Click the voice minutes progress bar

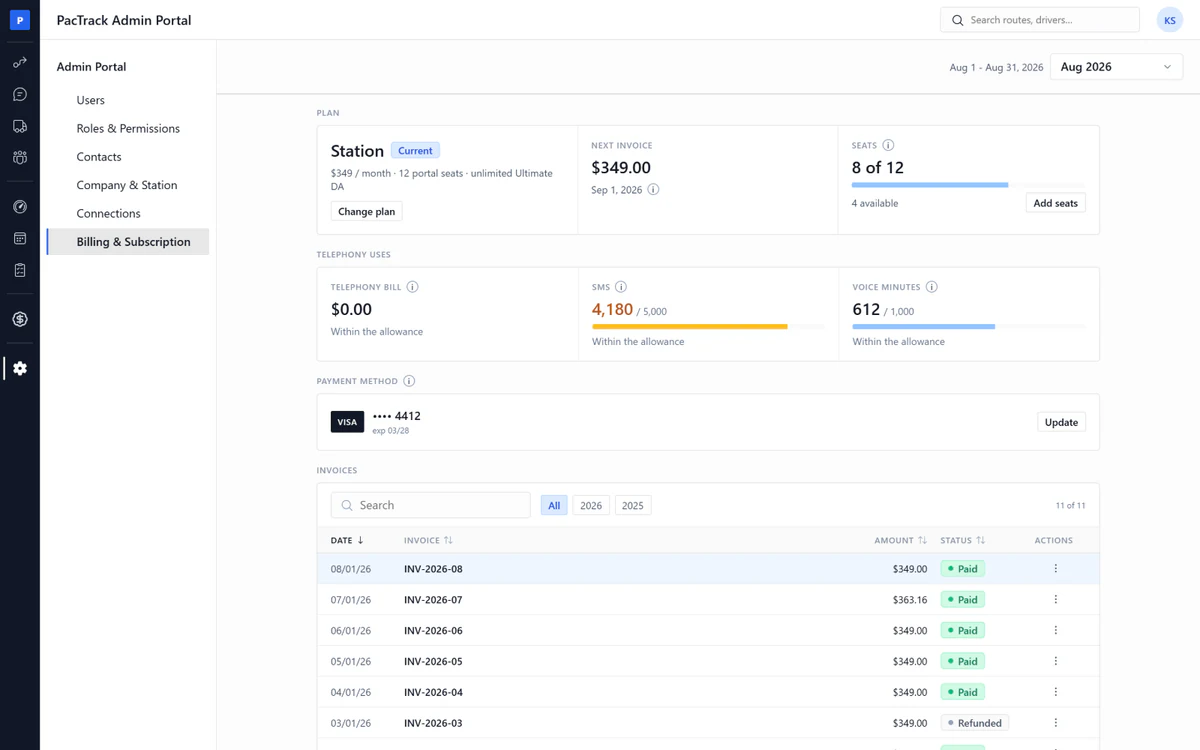click(968, 326)
